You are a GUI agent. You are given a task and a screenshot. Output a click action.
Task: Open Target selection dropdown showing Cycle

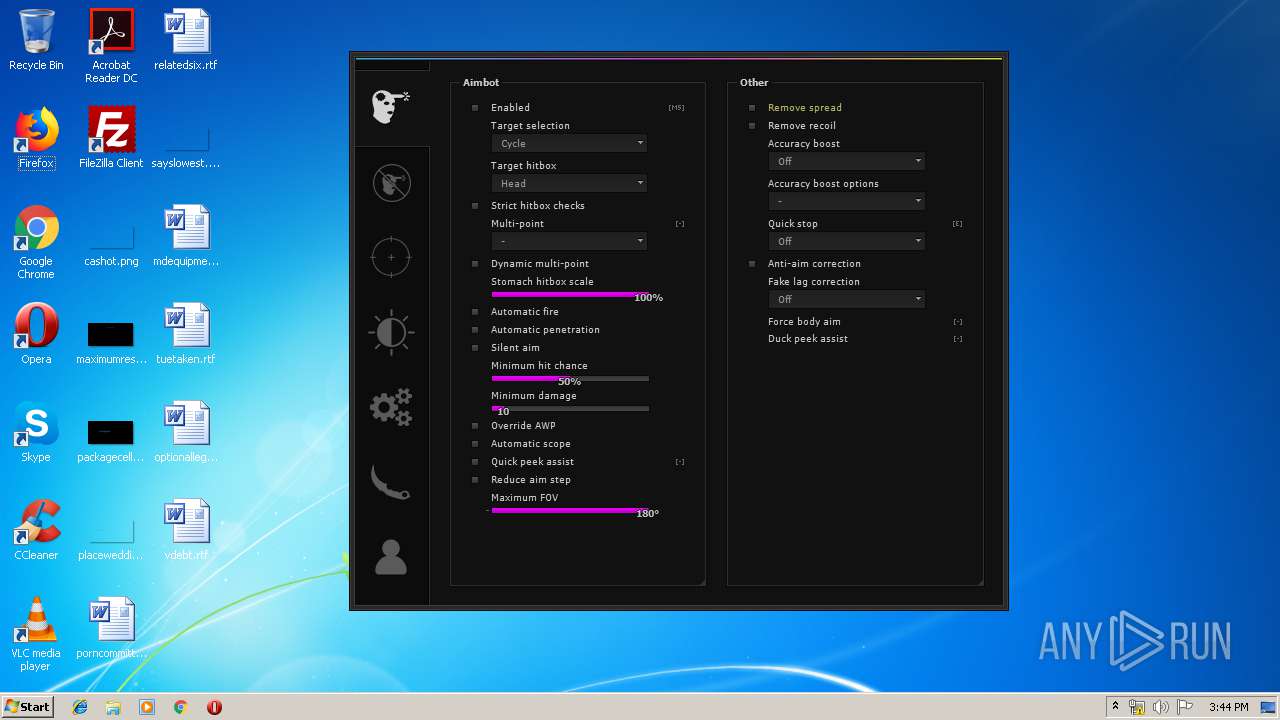click(569, 143)
